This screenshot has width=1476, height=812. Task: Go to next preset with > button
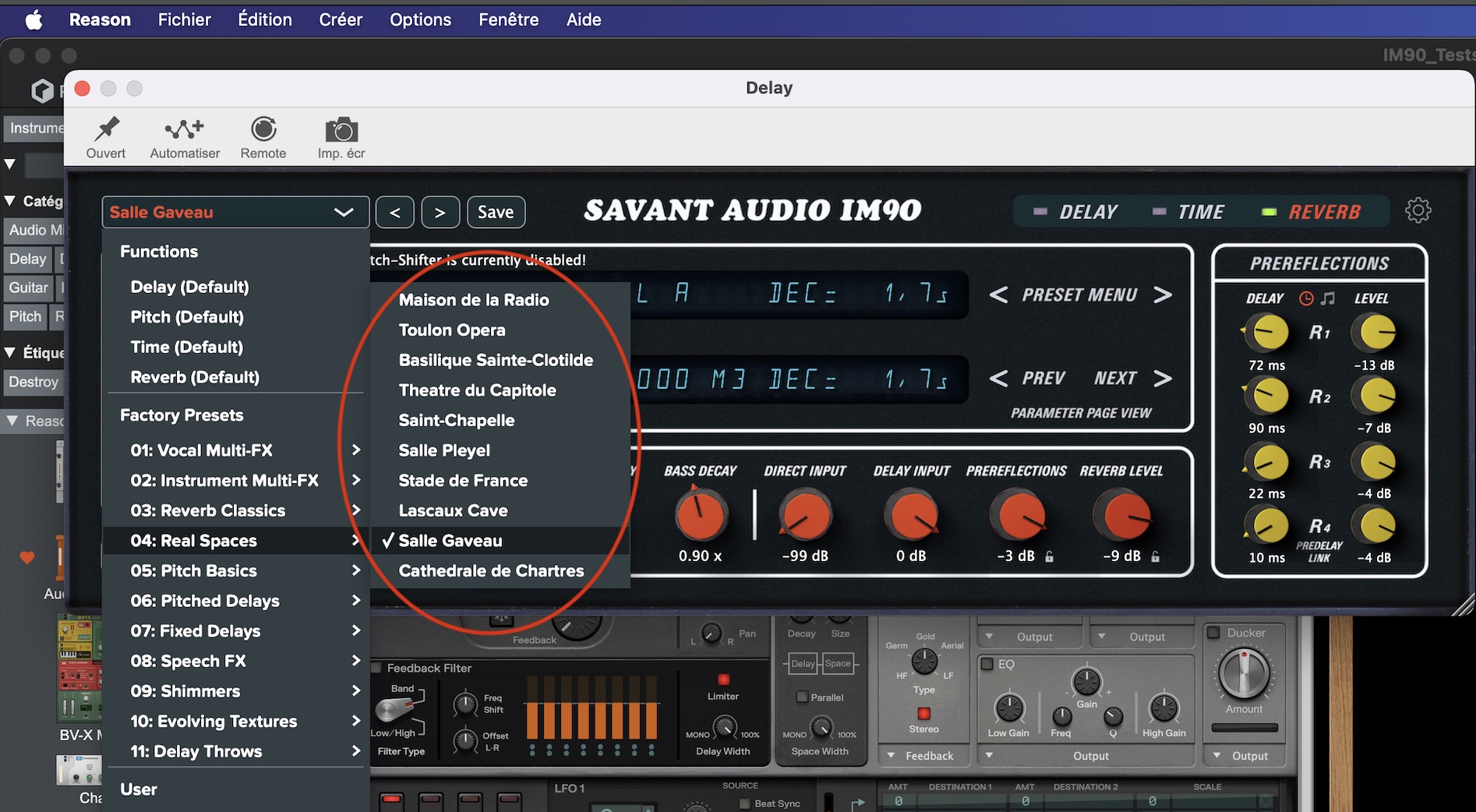click(440, 212)
